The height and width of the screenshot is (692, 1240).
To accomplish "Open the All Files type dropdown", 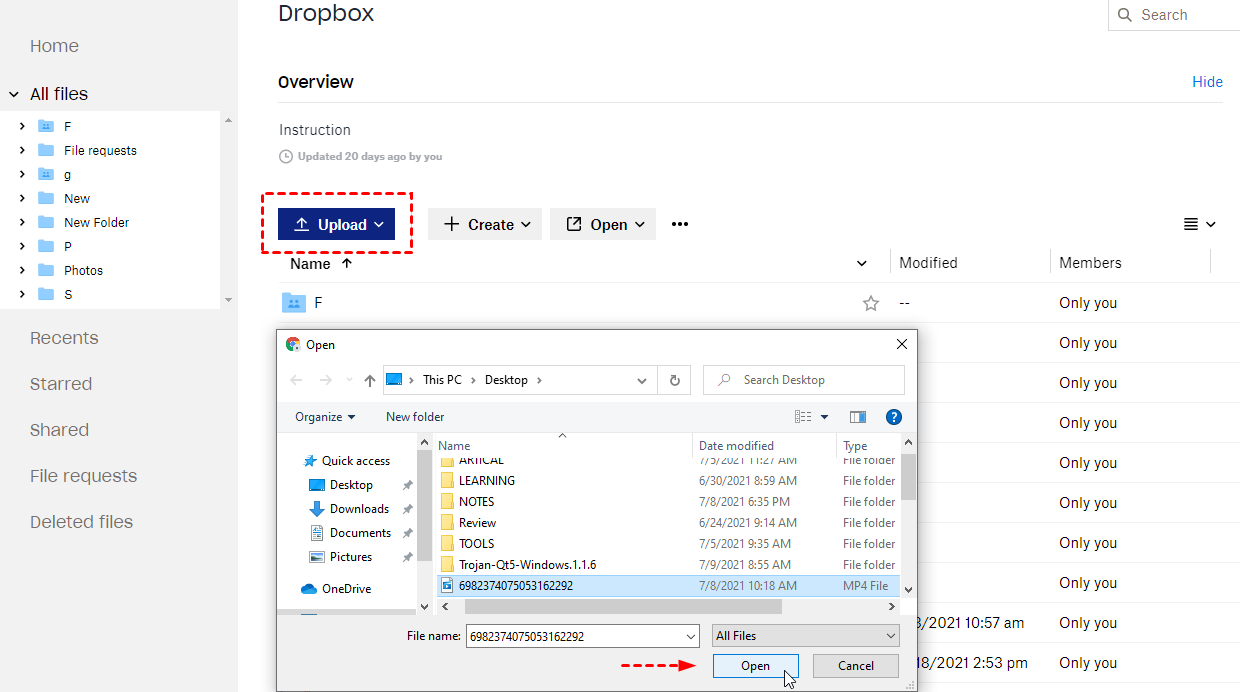I will tap(806, 636).
